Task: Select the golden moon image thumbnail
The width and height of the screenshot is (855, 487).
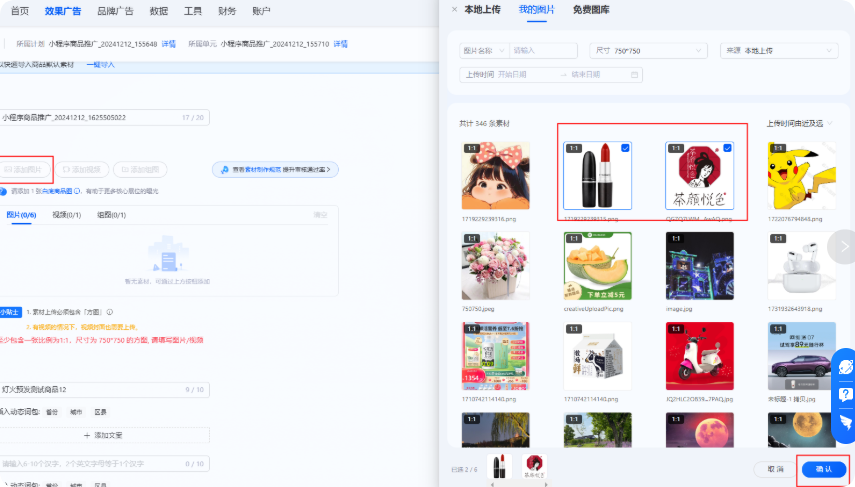Action: (802, 430)
